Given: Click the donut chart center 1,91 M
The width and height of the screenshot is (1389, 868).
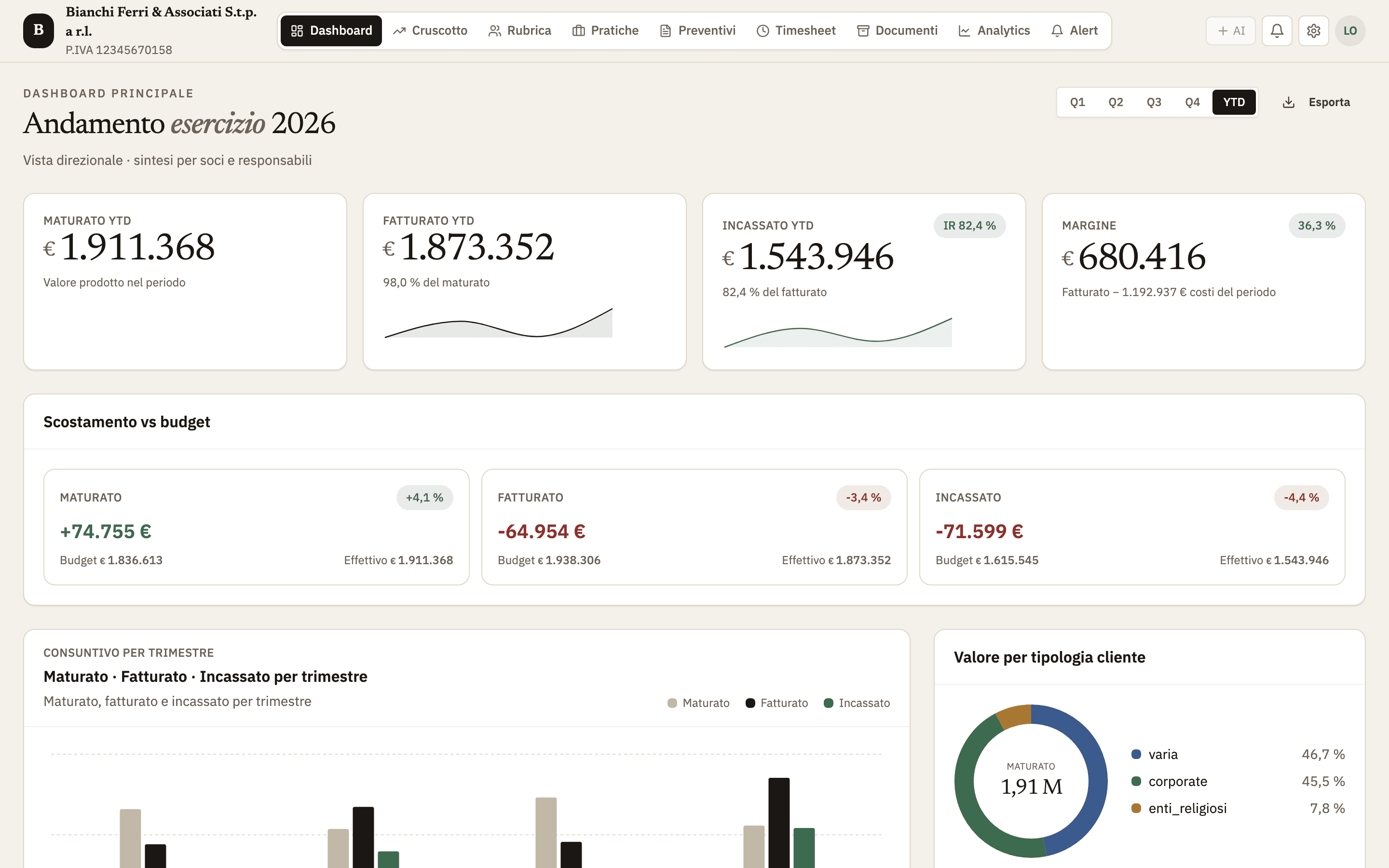Looking at the screenshot, I should (1031, 786).
